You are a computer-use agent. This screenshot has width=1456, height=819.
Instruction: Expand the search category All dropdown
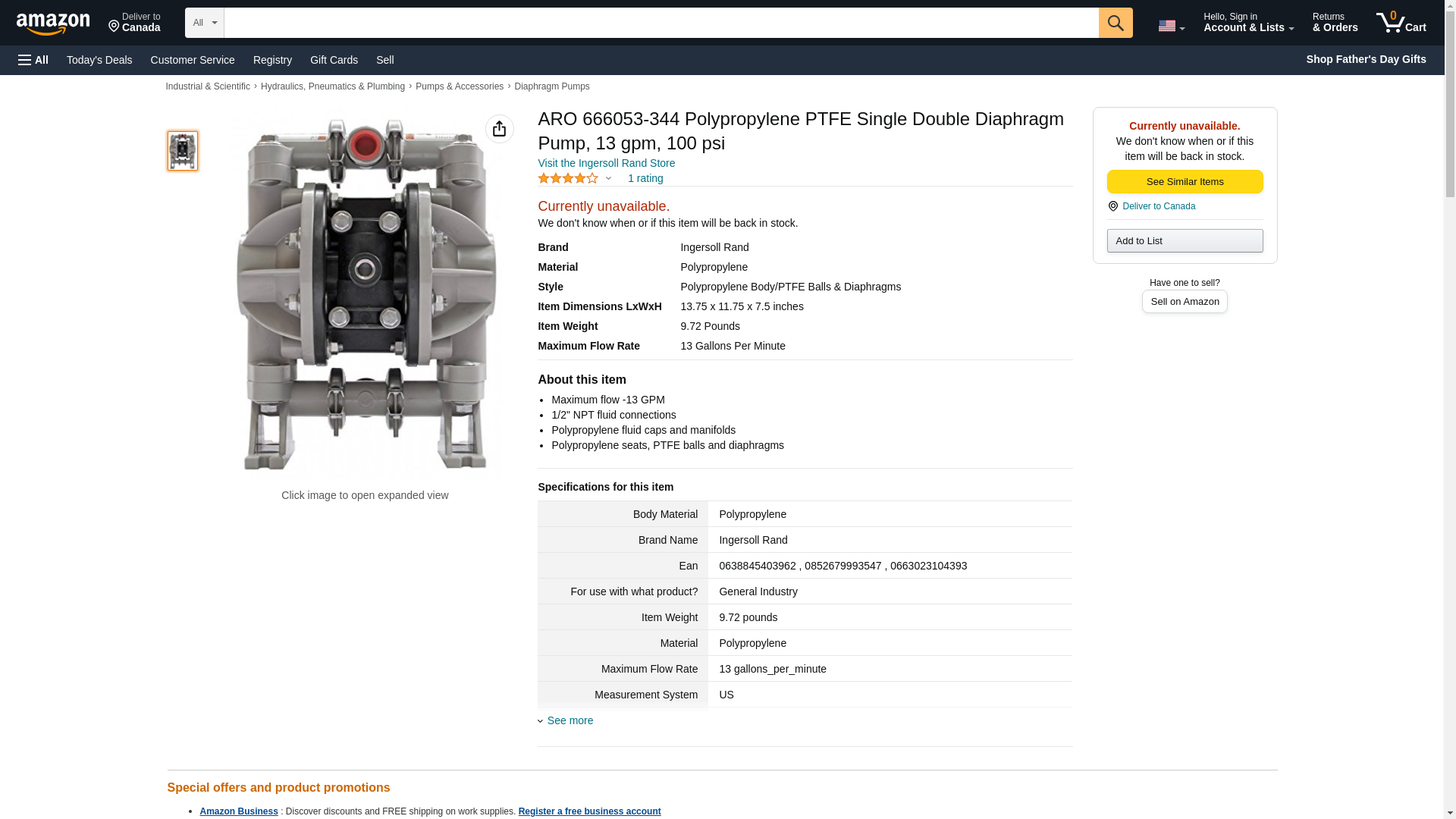(x=204, y=23)
